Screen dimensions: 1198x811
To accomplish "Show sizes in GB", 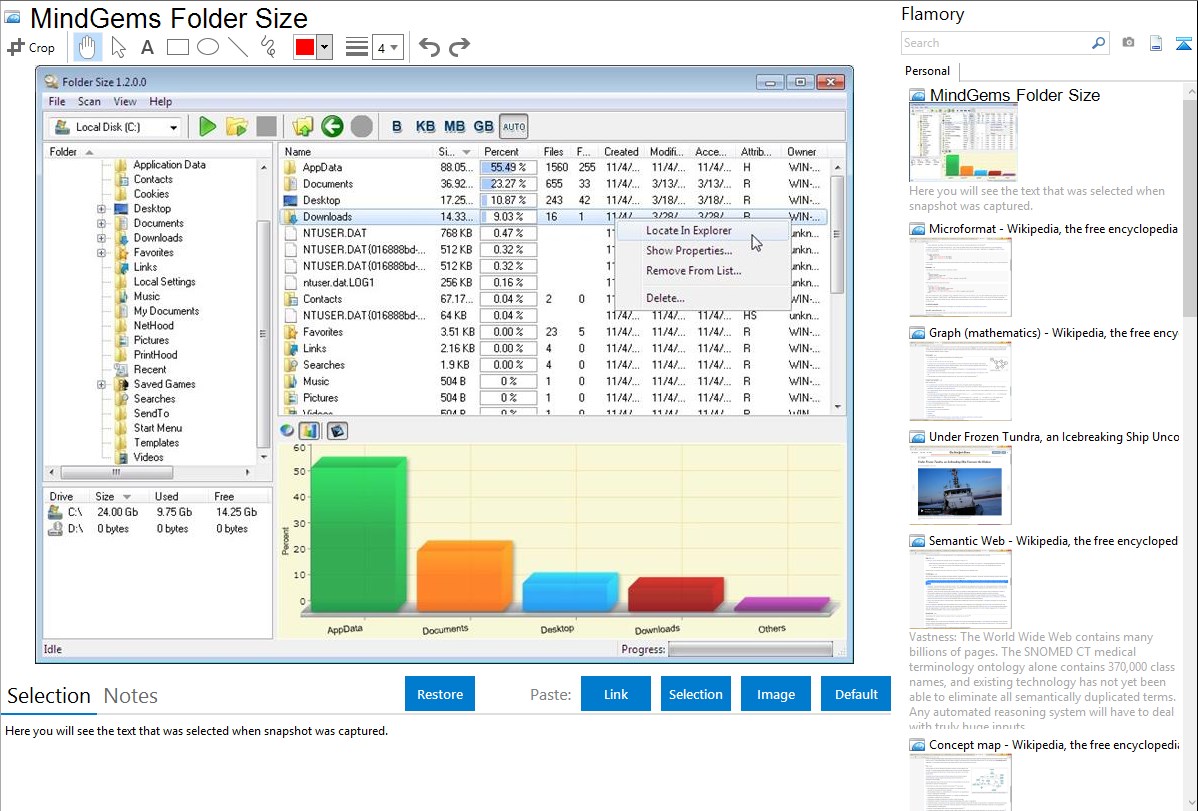I will tap(484, 127).
